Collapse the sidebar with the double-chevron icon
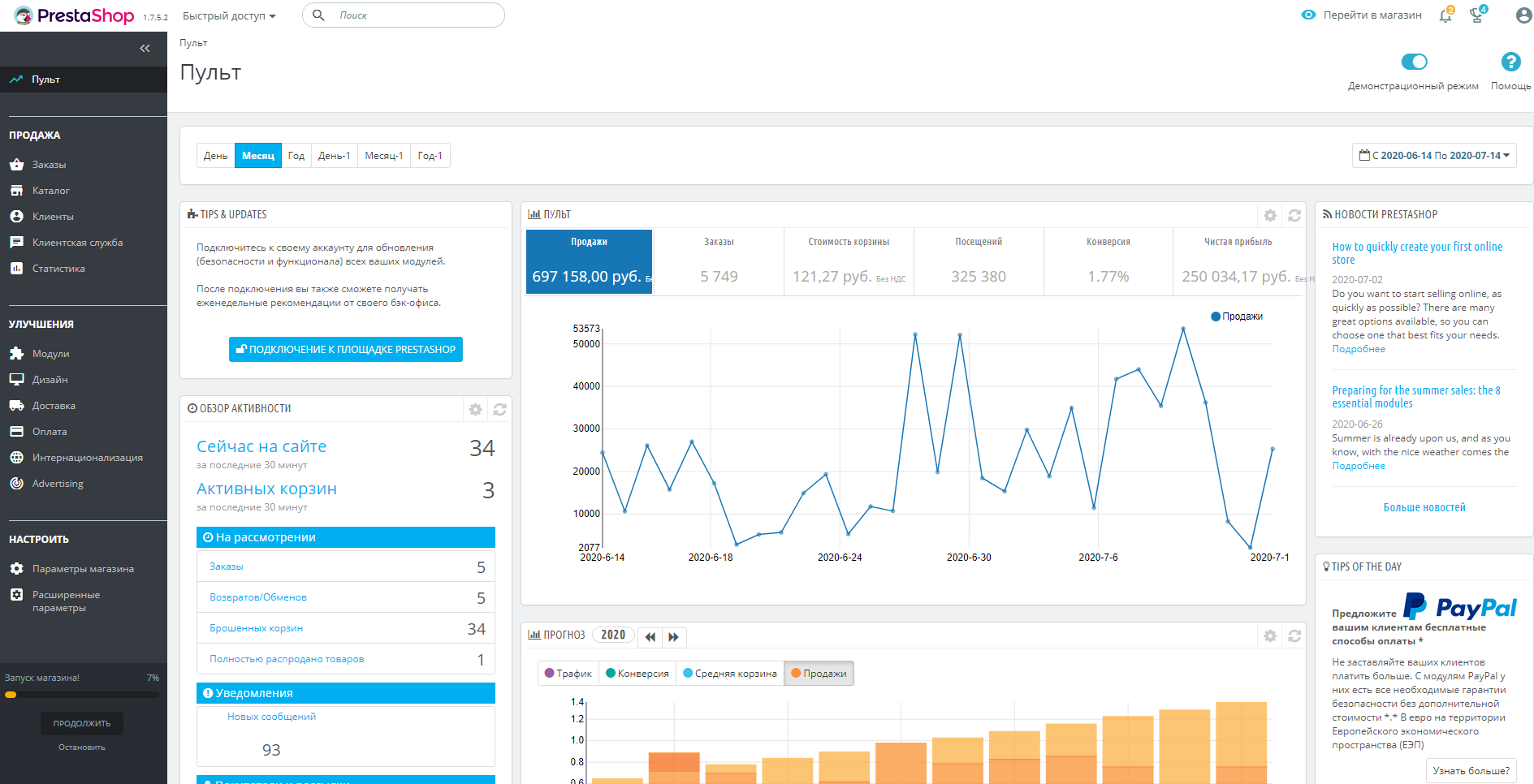The image size is (1534, 784). 145,49
